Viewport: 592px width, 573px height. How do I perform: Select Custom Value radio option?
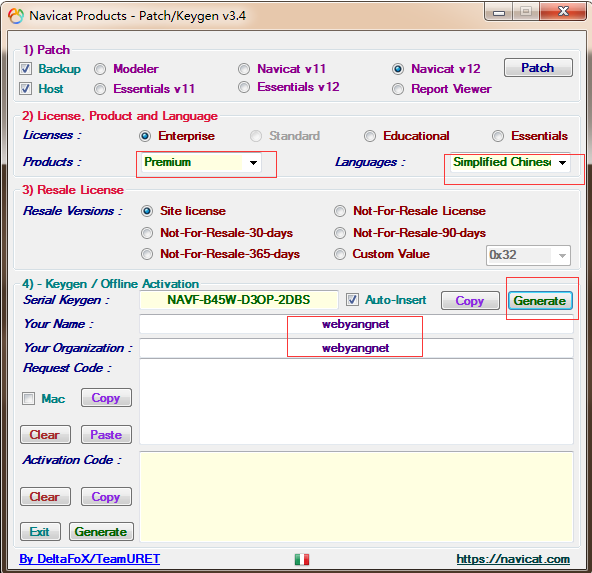[x=340, y=254]
